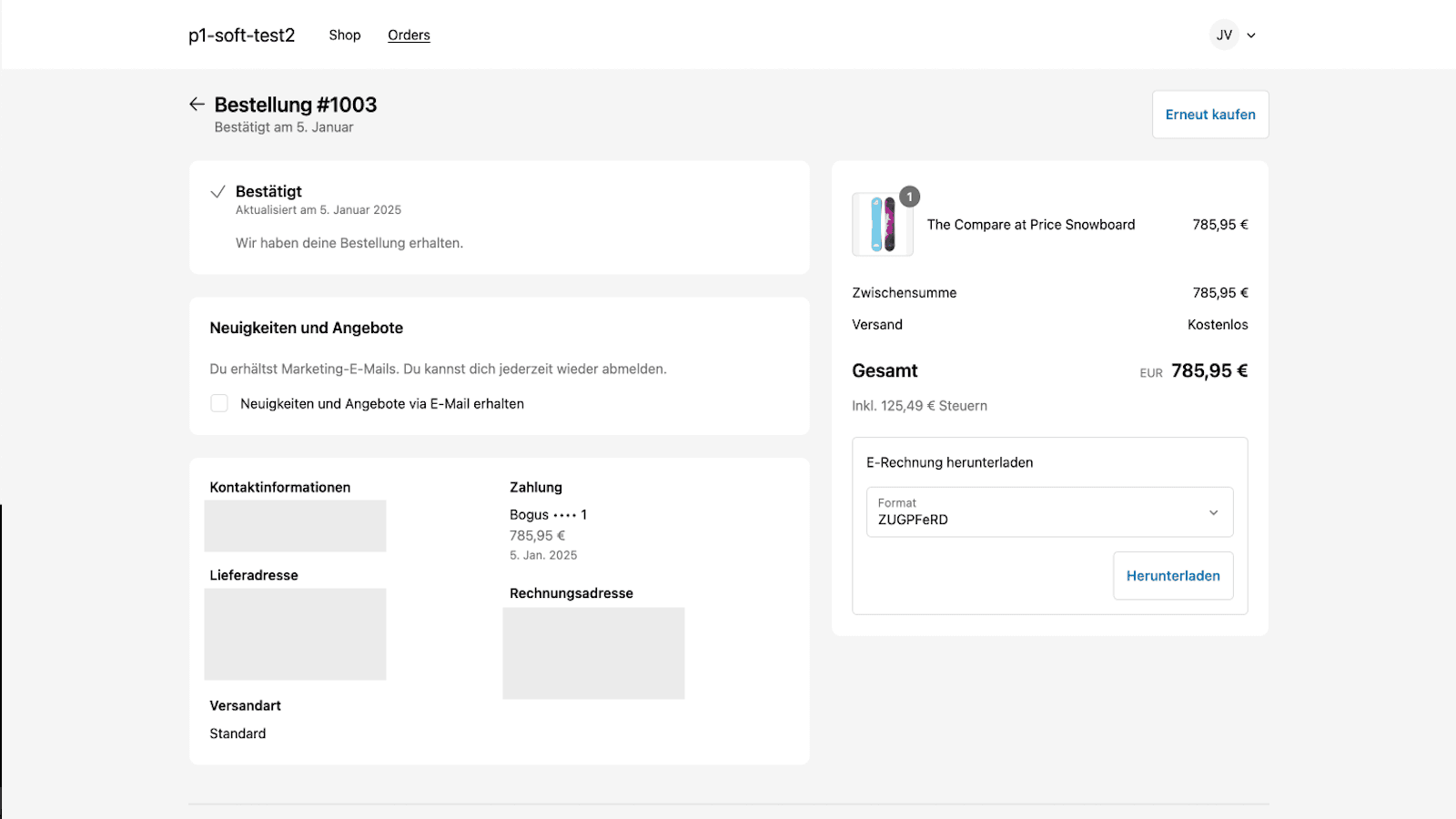Image resolution: width=1456 pixels, height=819 pixels.
Task: Click the Erneut kaufen button
Action: [1210, 114]
